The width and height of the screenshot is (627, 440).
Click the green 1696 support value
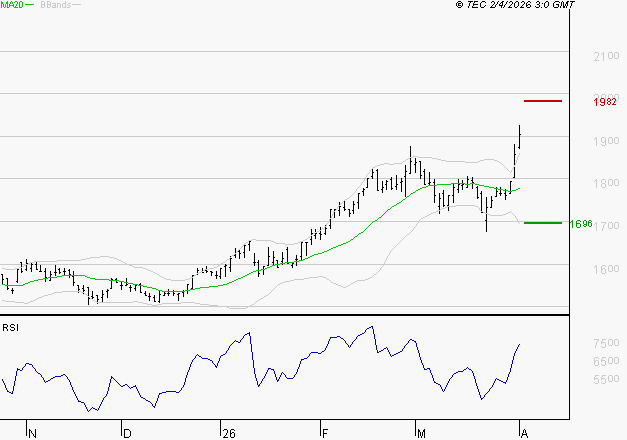581,224
